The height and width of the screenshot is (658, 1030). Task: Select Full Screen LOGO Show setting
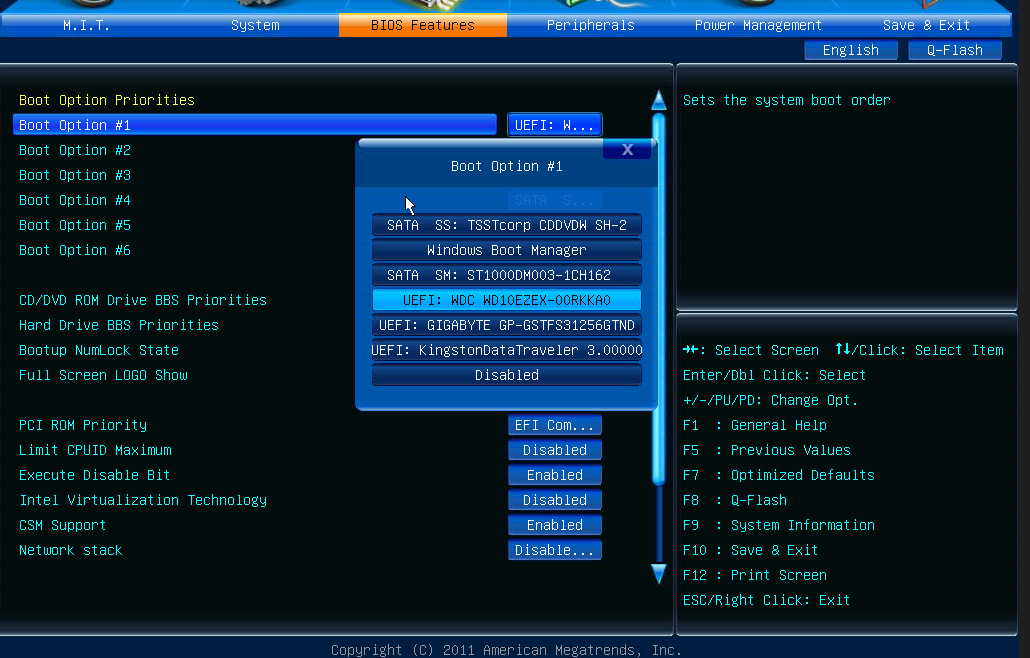pyautogui.click(x=103, y=375)
